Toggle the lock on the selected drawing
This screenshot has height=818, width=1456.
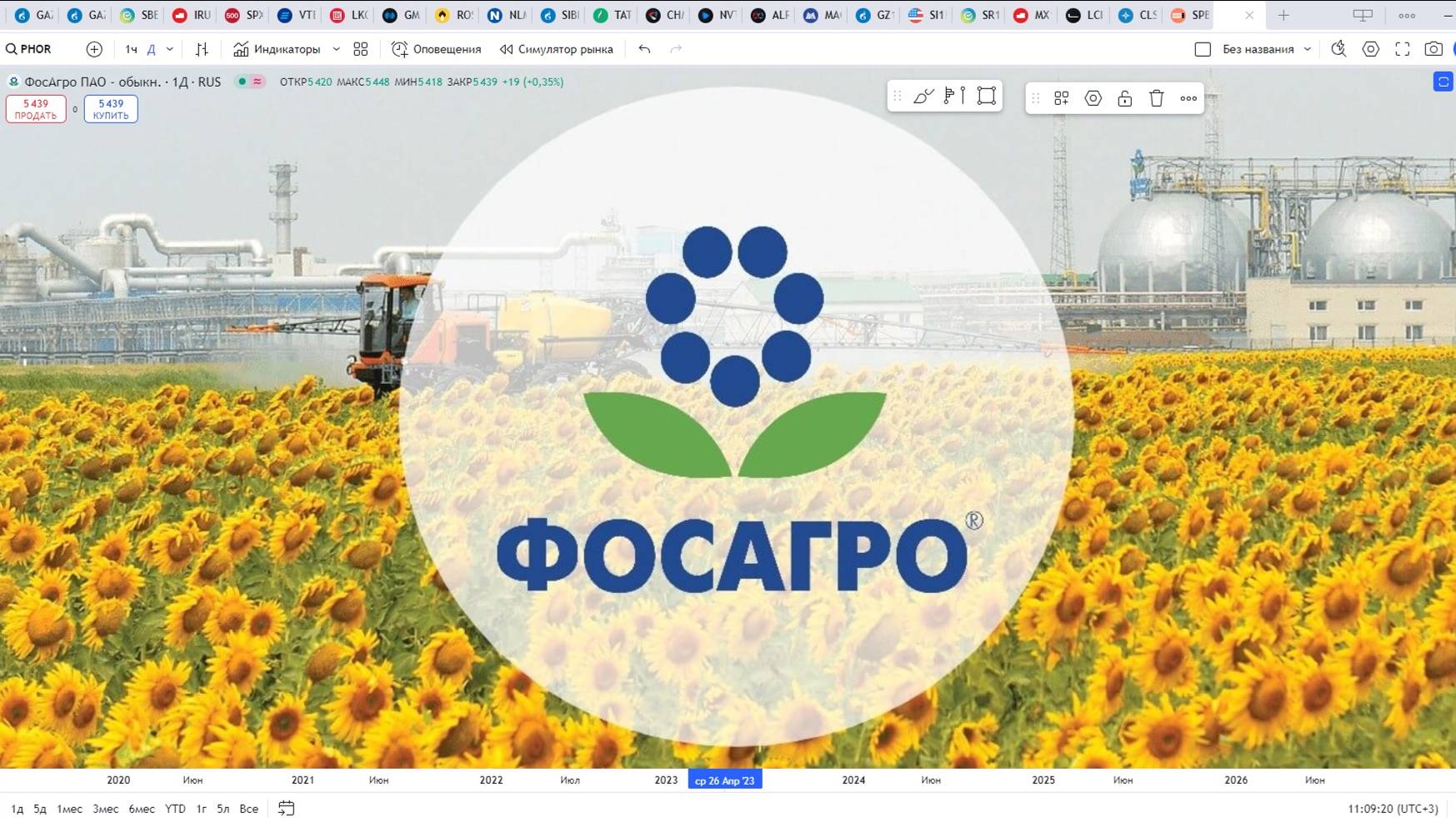click(1125, 98)
